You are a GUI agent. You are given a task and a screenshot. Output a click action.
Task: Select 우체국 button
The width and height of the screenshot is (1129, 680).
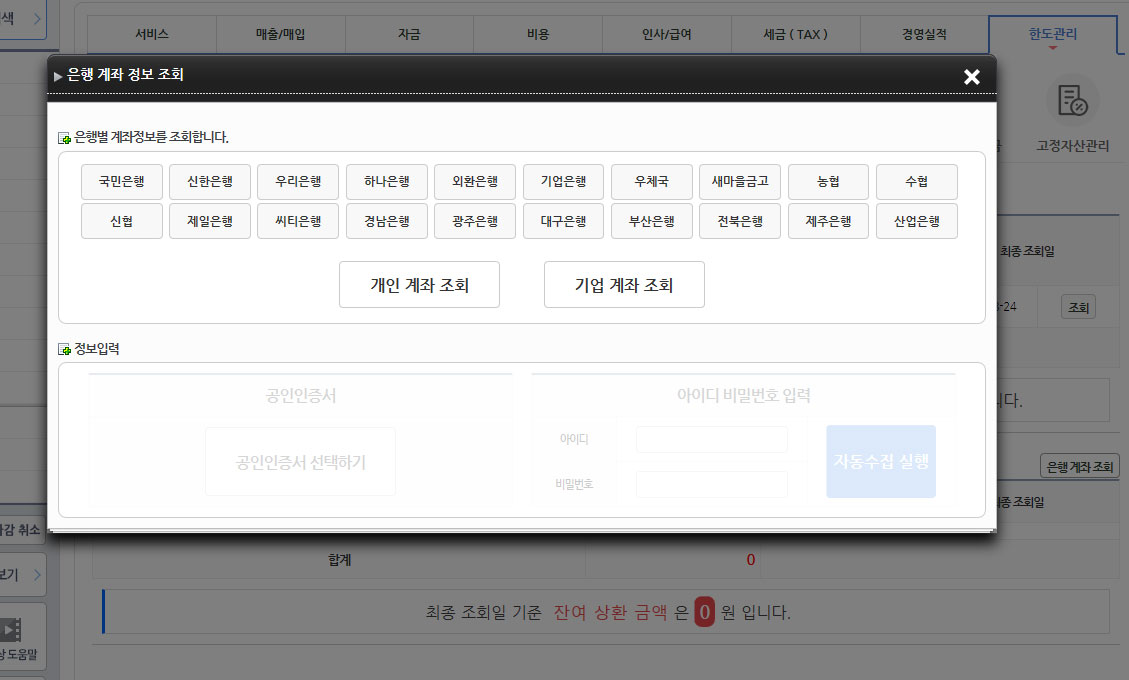tap(652, 182)
